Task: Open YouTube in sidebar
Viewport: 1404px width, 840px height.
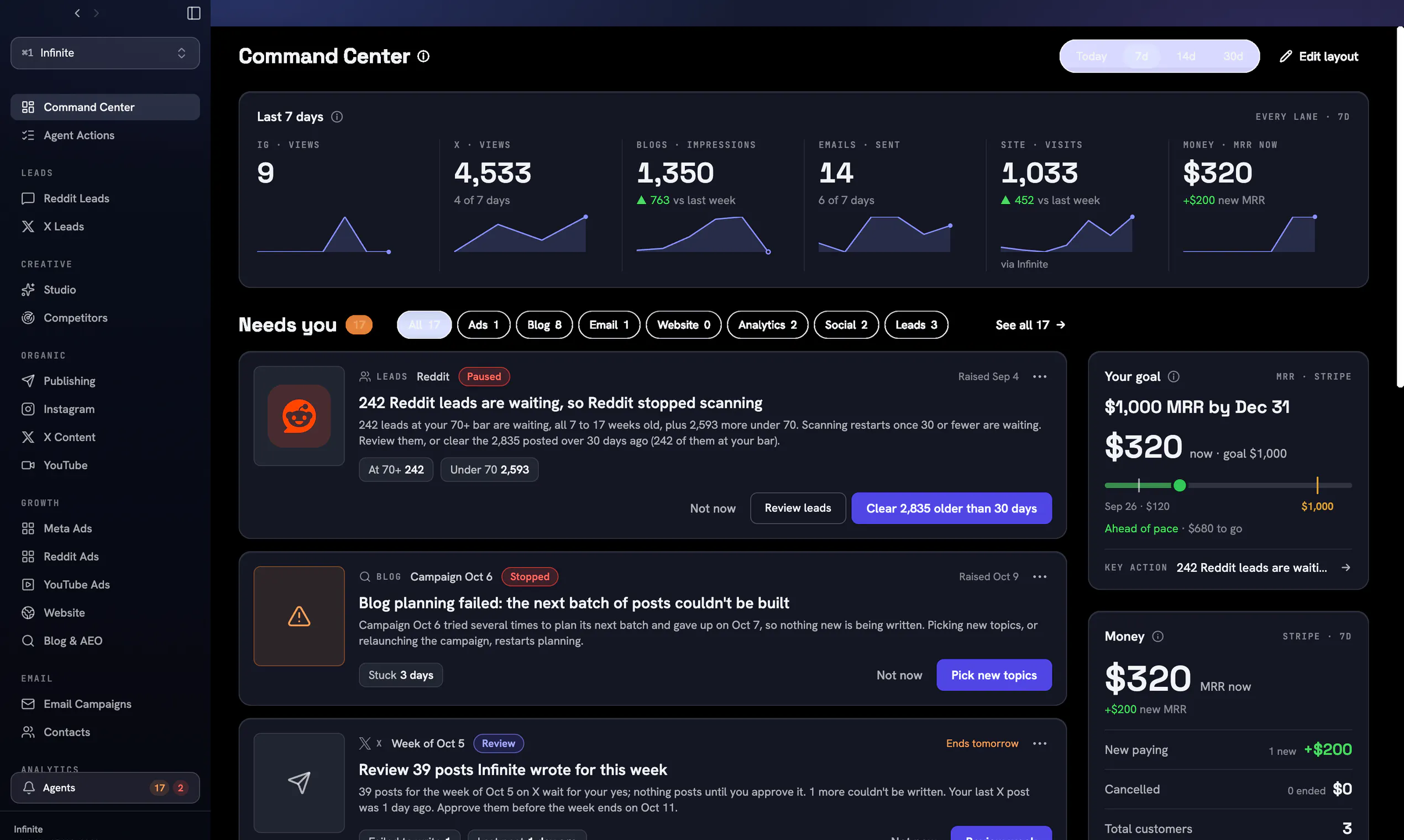Action: (104, 465)
